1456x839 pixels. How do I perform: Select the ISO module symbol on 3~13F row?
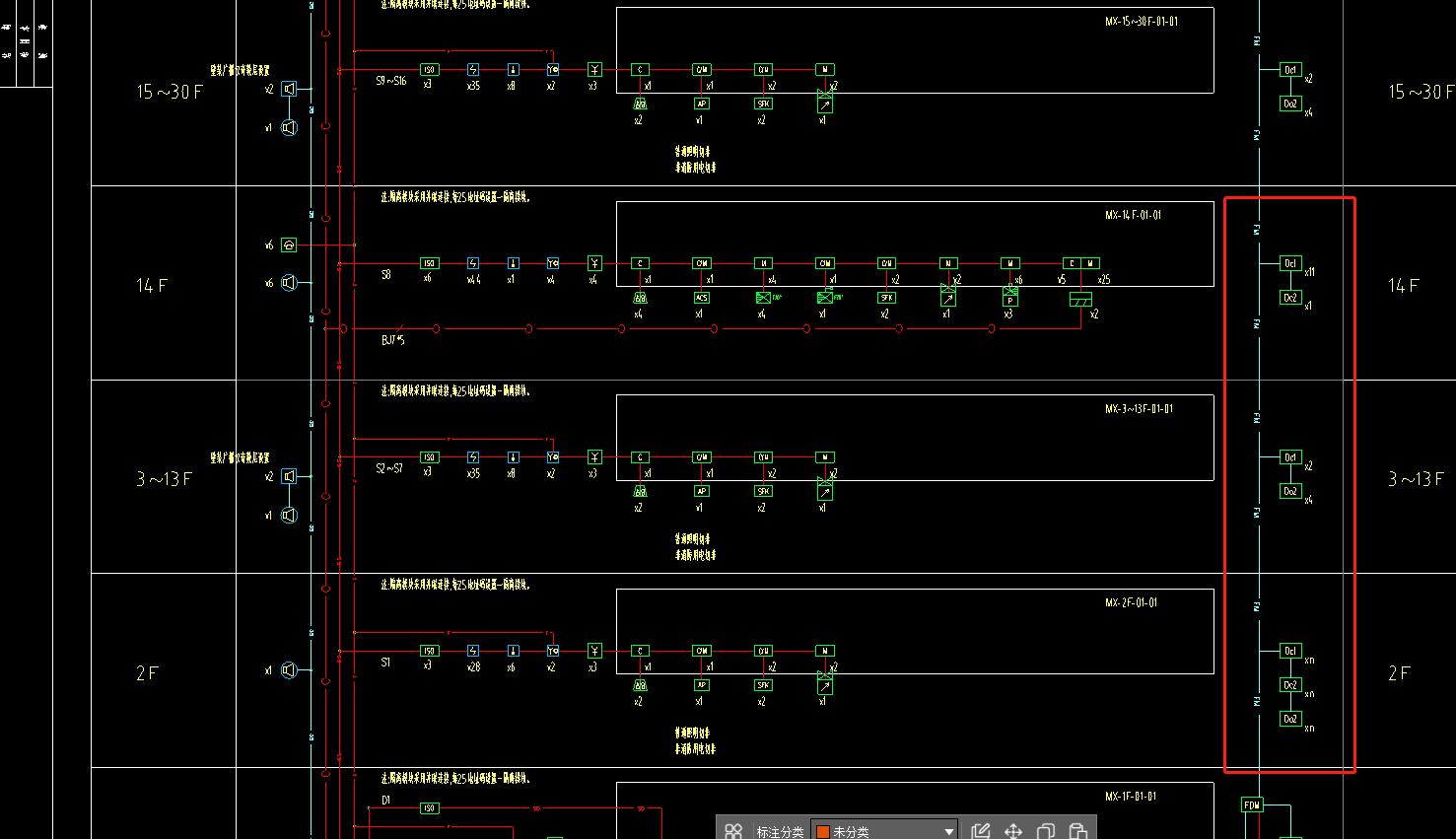pos(429,457)
